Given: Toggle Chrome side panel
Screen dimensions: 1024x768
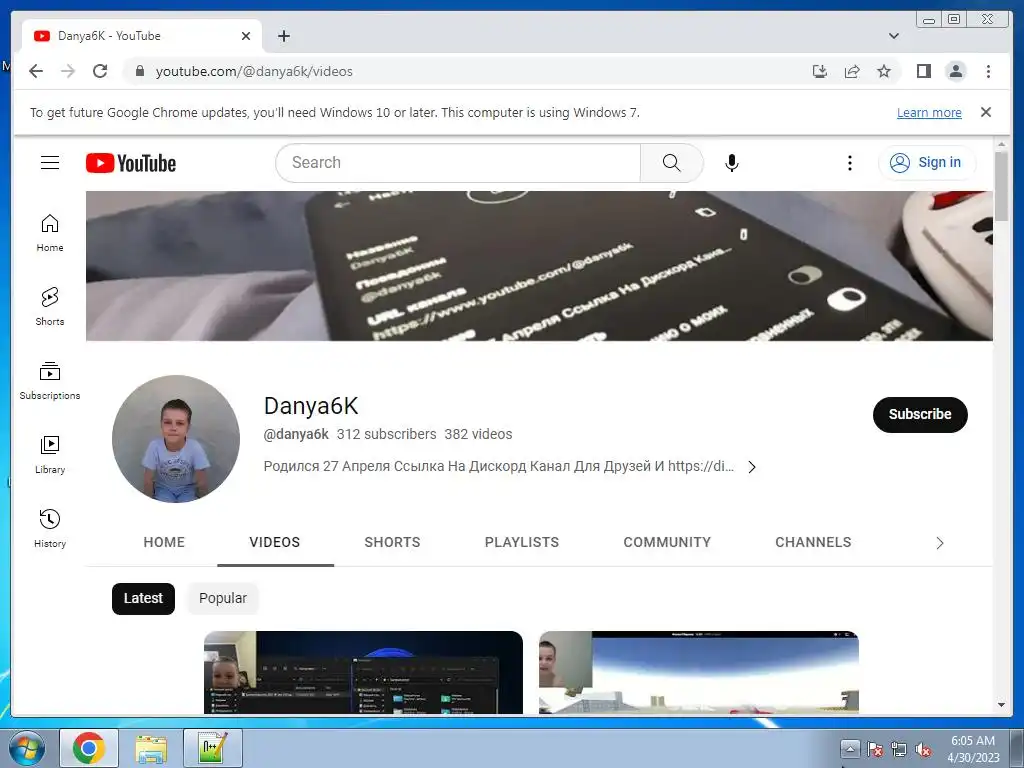Looking at the screenshot, I should tap(923, 71).
